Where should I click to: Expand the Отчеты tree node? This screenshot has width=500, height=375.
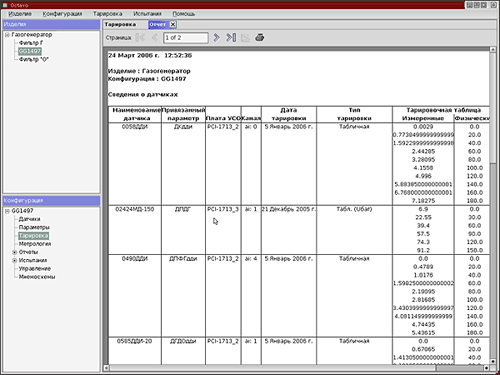[x=15, y=252]
